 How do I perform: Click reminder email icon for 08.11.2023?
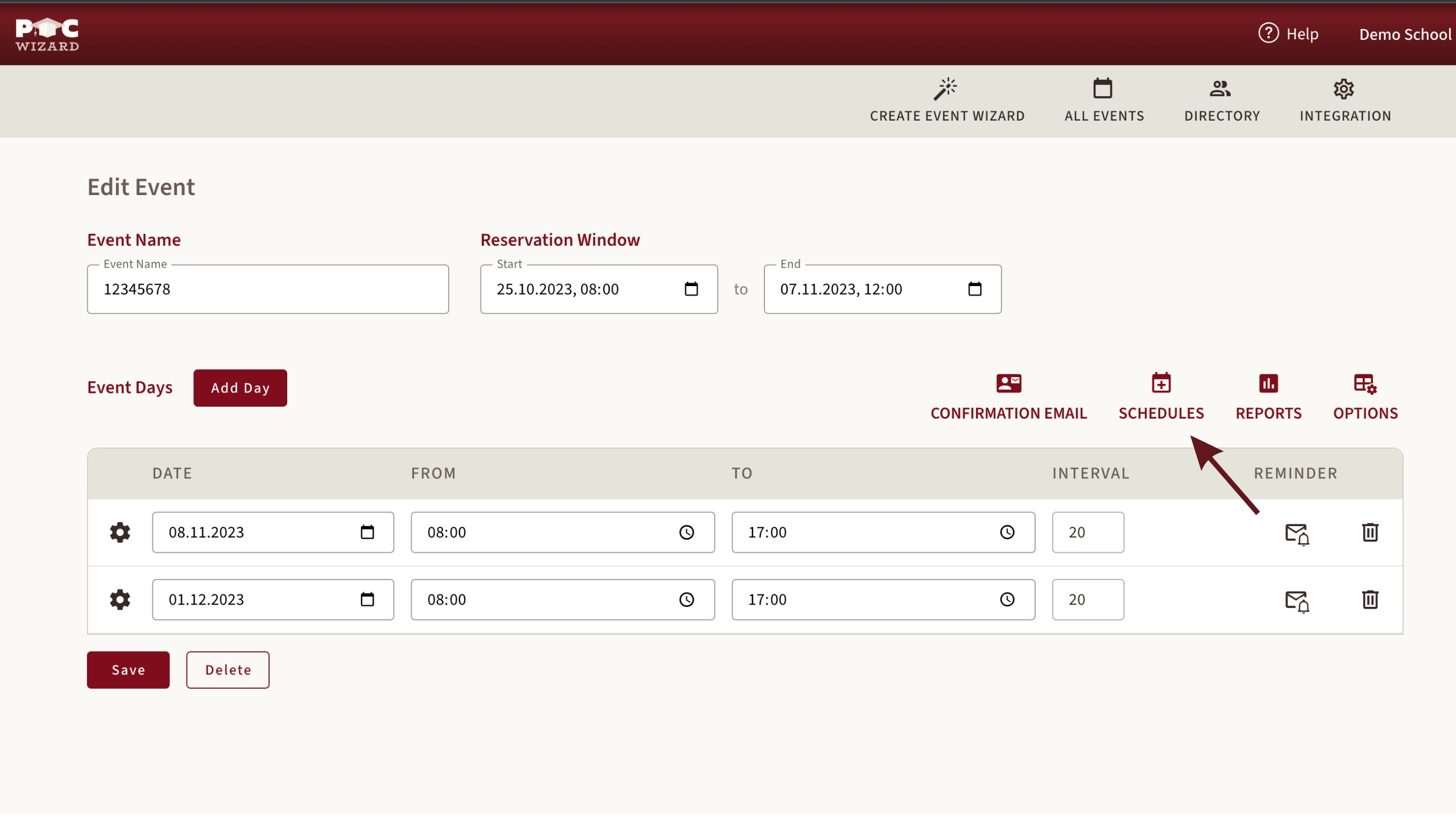click(1297, 534)
